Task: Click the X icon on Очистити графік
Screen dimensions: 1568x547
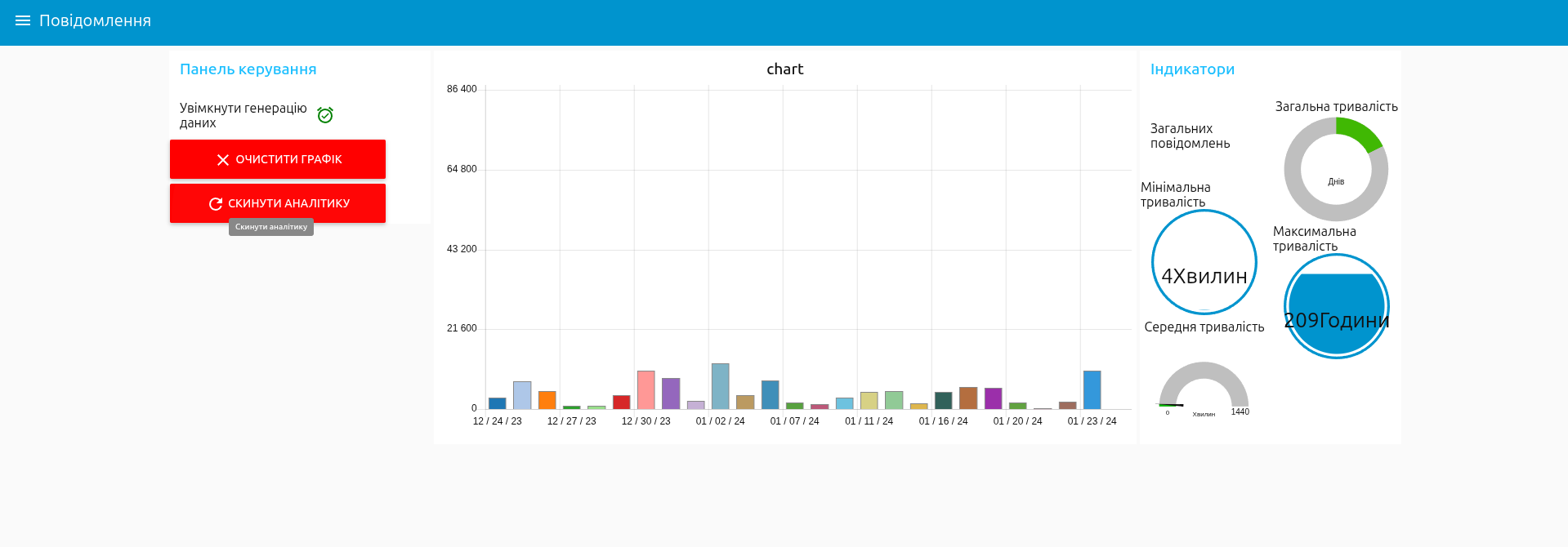Action: tap(222, 160)
